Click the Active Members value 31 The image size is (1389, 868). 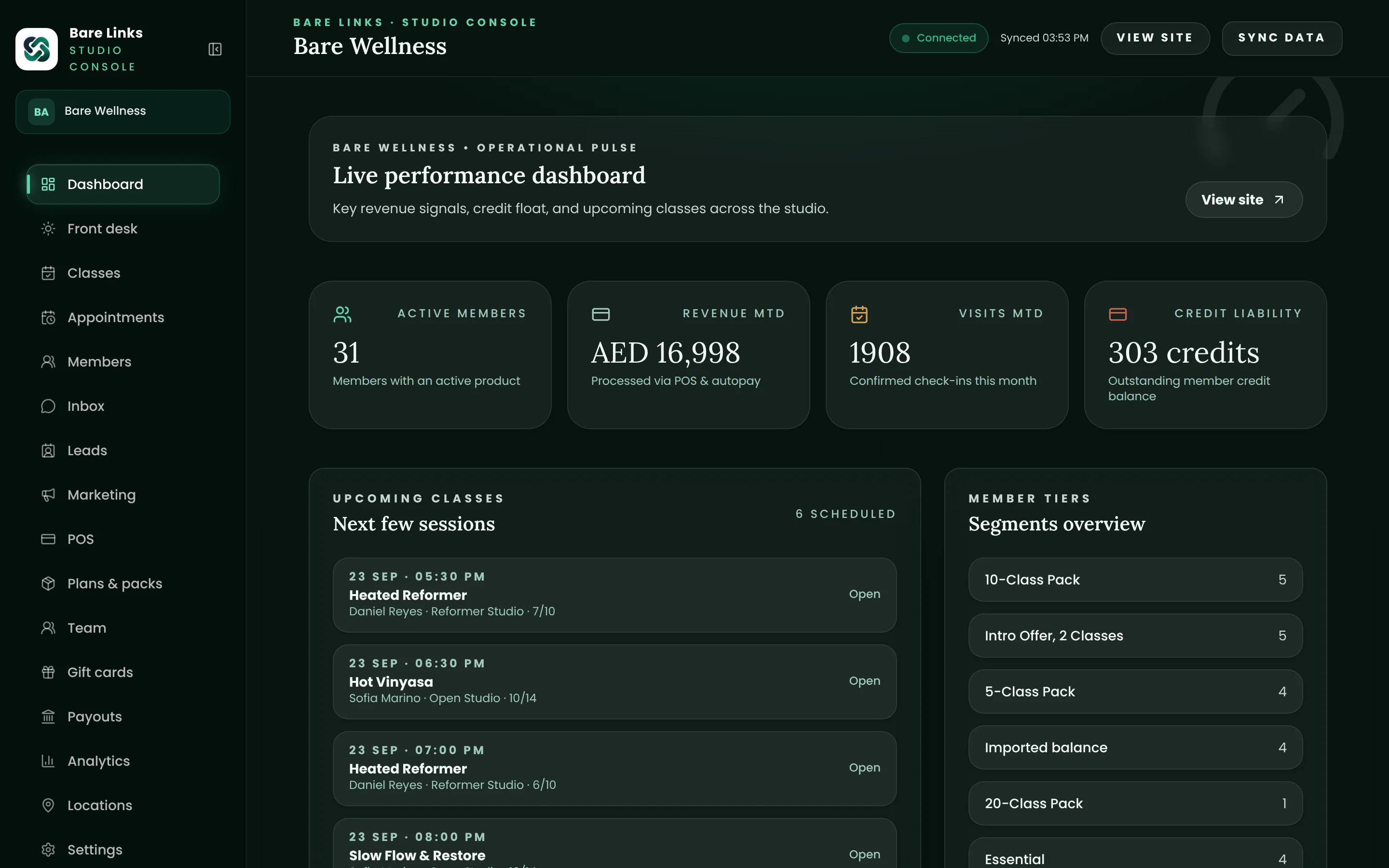tap(346, 353)
